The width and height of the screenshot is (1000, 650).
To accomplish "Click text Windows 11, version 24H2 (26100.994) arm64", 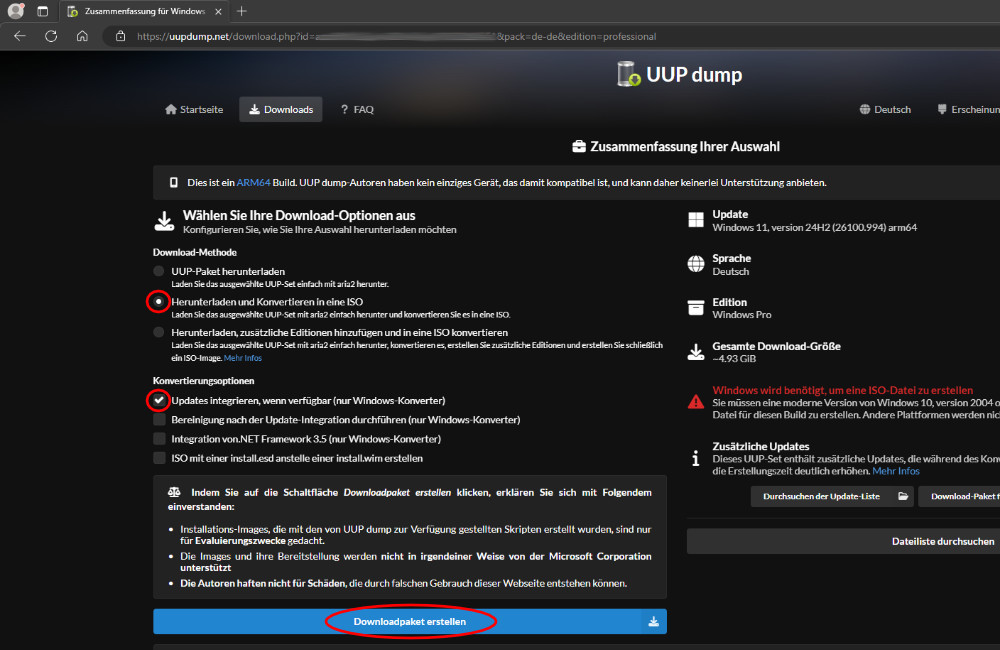I will (814, 228).
